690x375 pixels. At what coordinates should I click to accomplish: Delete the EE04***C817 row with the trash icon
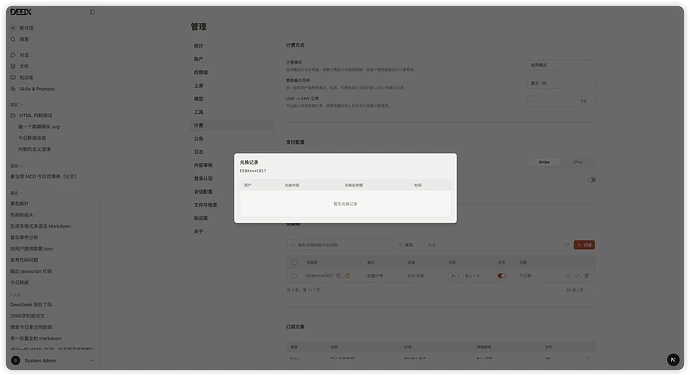point(587,276)
